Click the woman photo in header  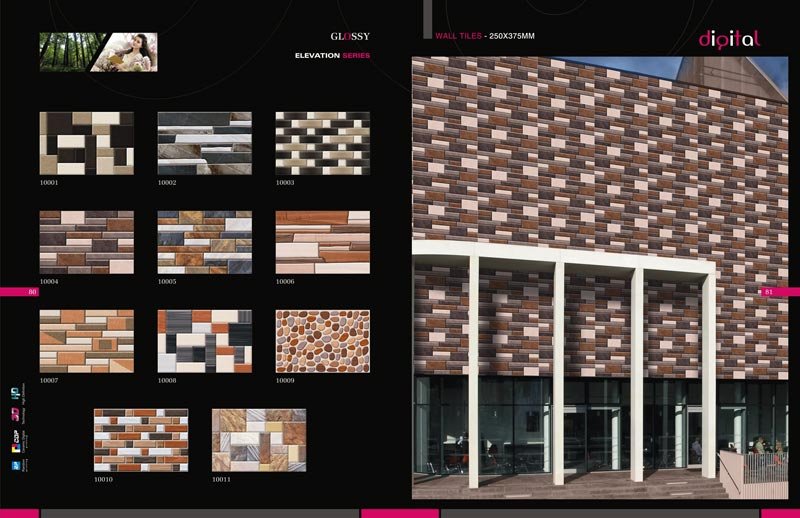(x=129, y=52)
